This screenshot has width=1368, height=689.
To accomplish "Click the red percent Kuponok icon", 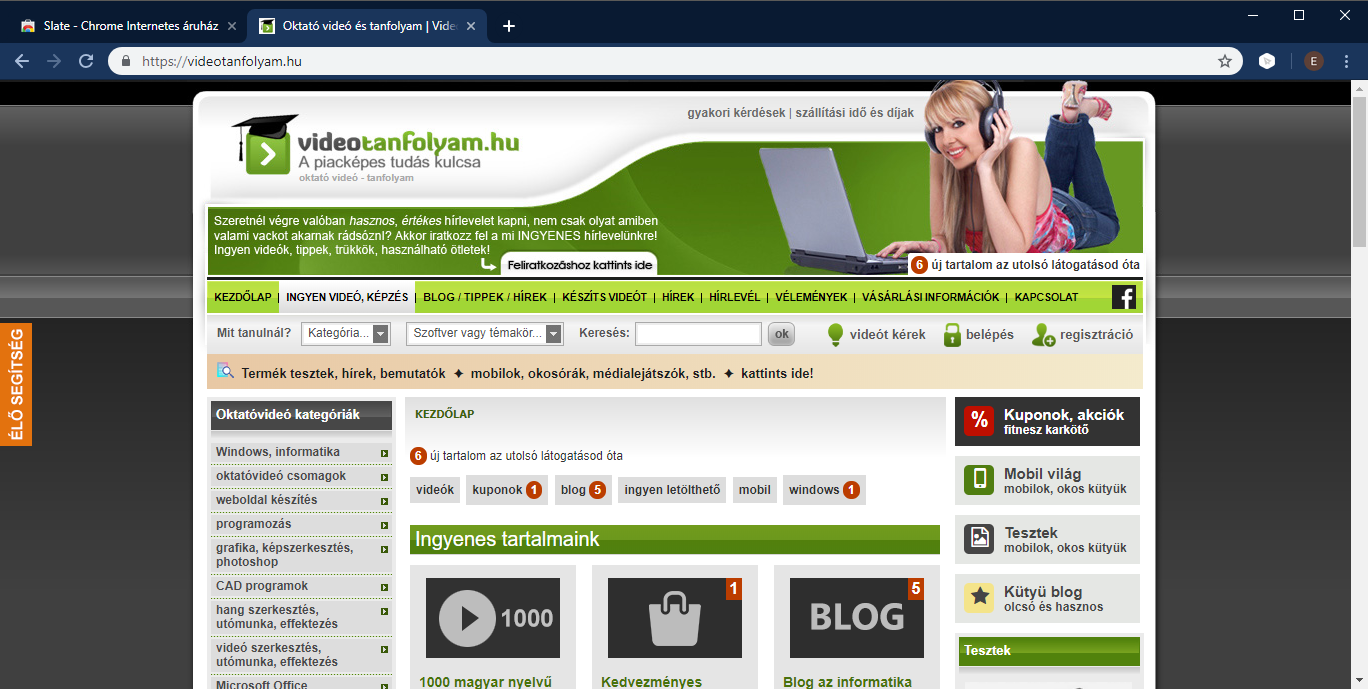I will click(x=979, y=421).
